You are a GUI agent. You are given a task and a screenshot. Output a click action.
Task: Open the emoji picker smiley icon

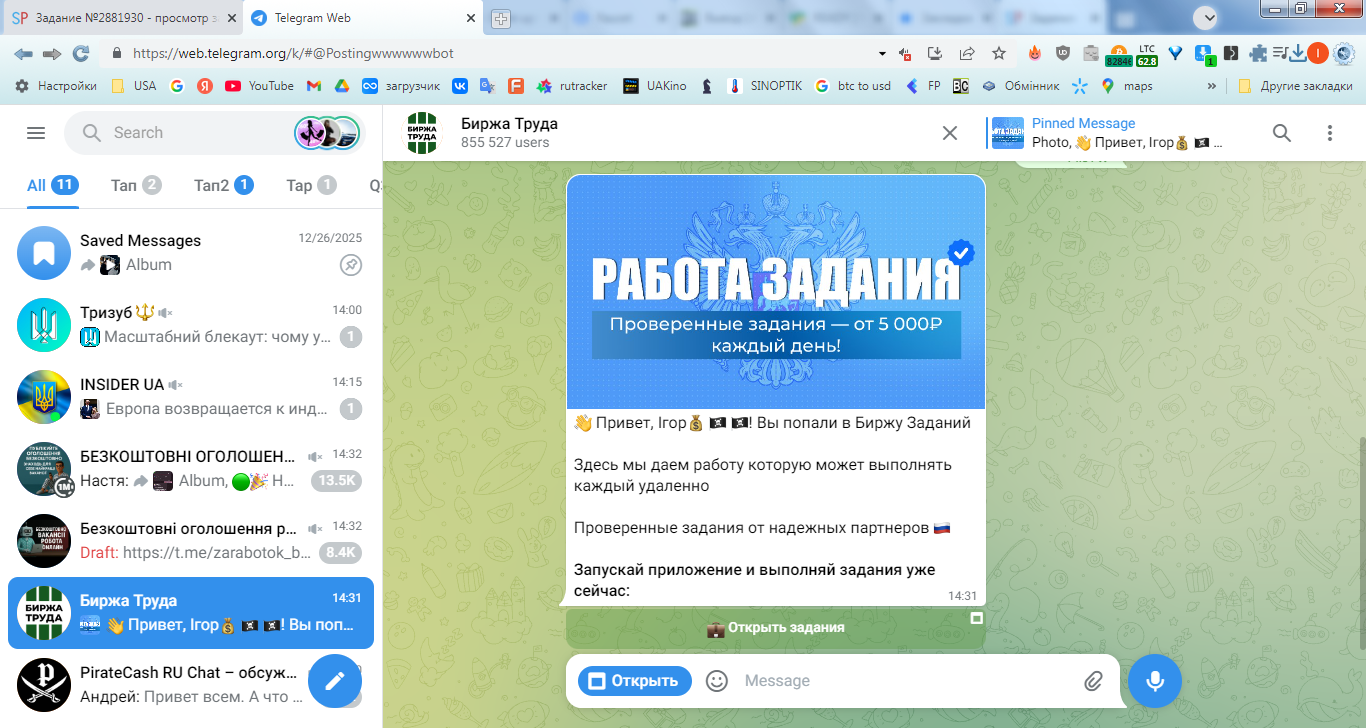(717, 681)
